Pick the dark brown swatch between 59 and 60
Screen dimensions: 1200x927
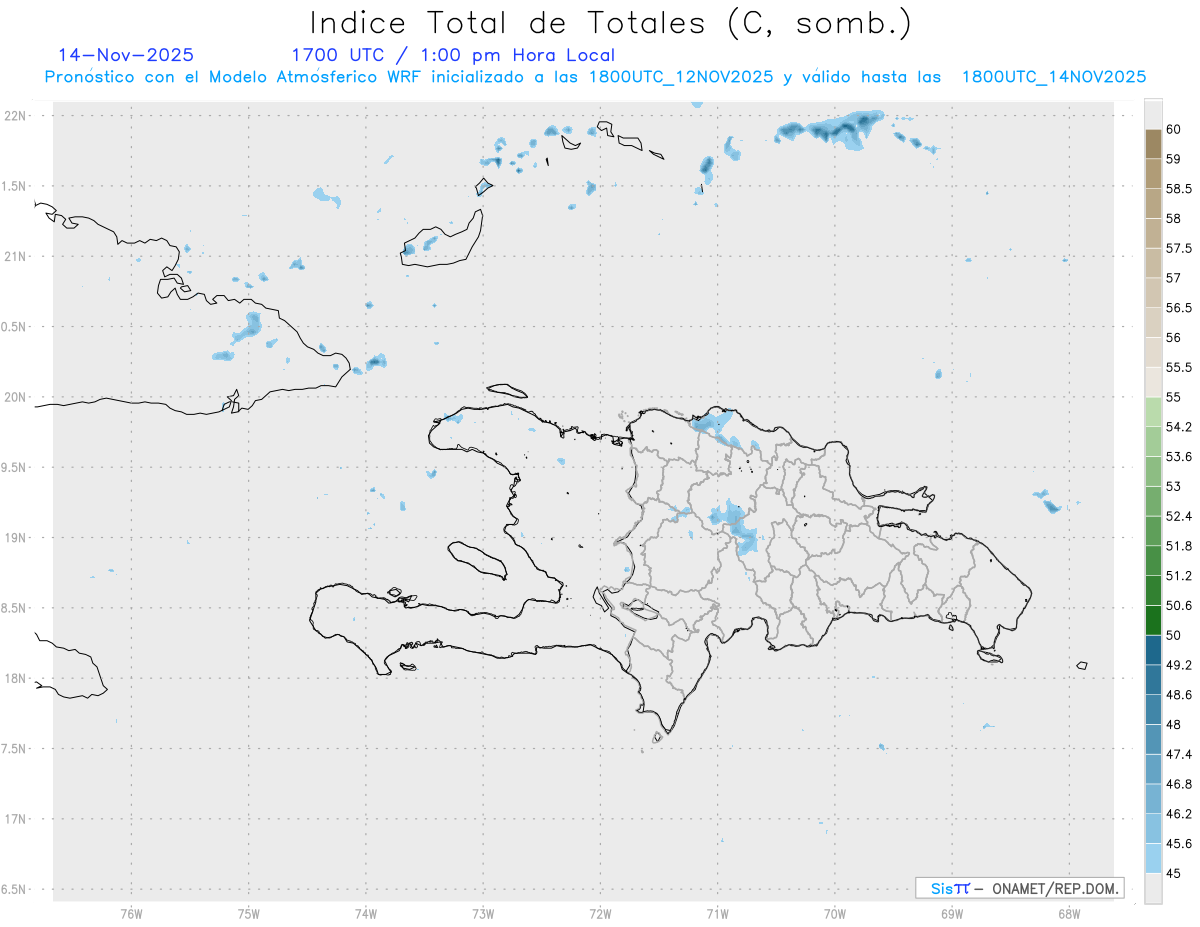pos(1153,144)
